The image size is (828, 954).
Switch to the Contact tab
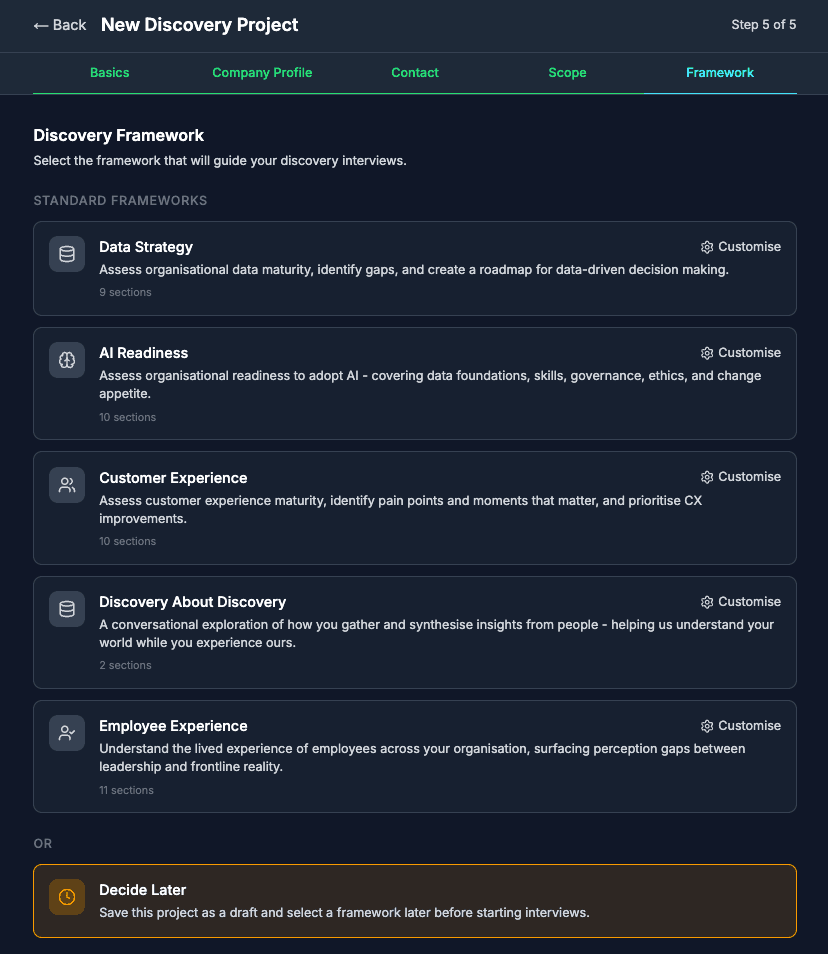point(415,72)
